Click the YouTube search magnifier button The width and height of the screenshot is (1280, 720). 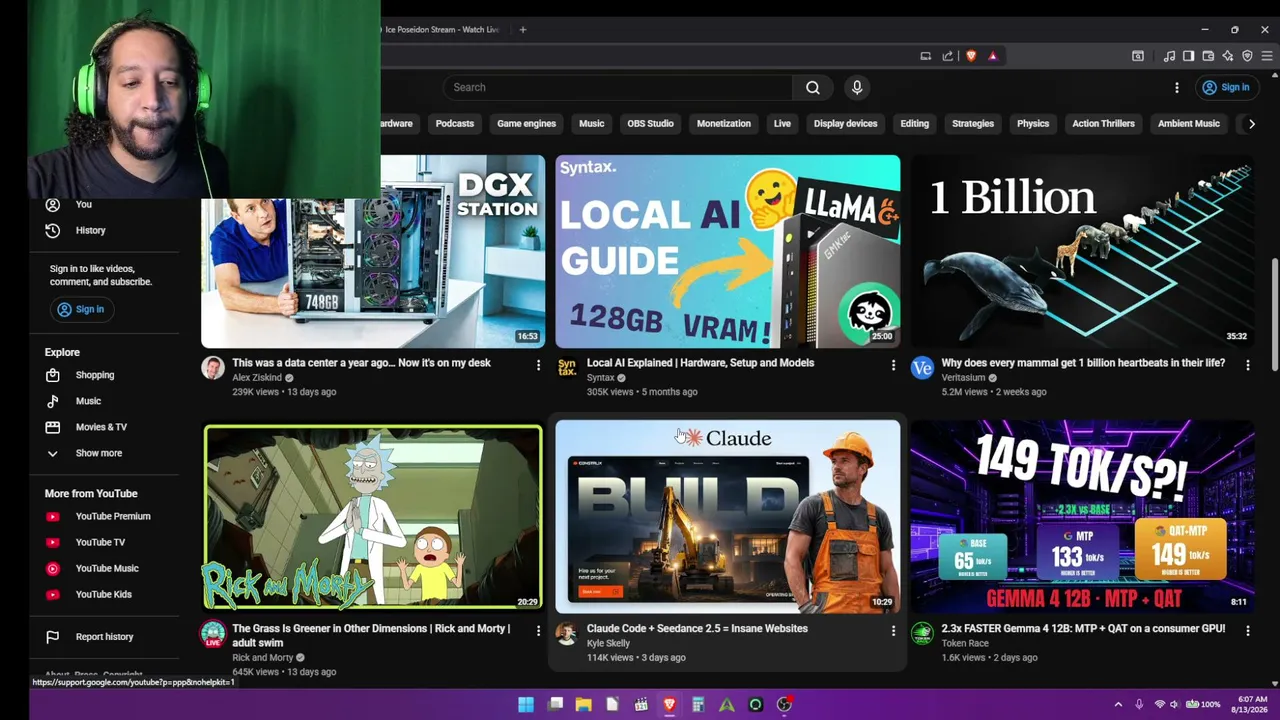813,87
